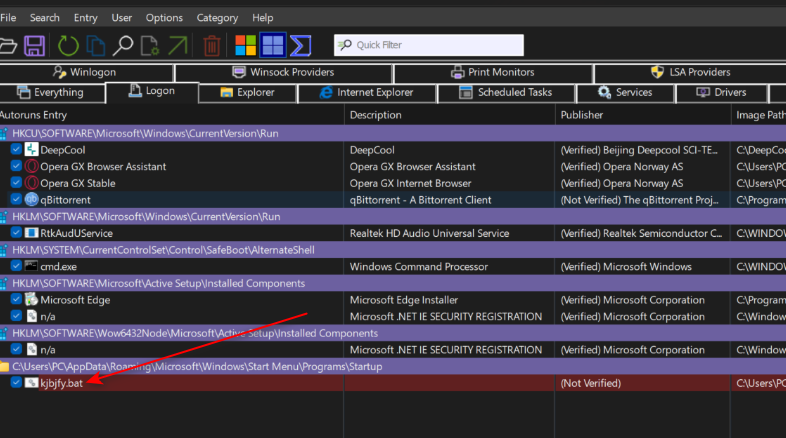Click the Find magnifier toolbar icon
The height and width of the screenshot is (438, 786).
point(122,46)
